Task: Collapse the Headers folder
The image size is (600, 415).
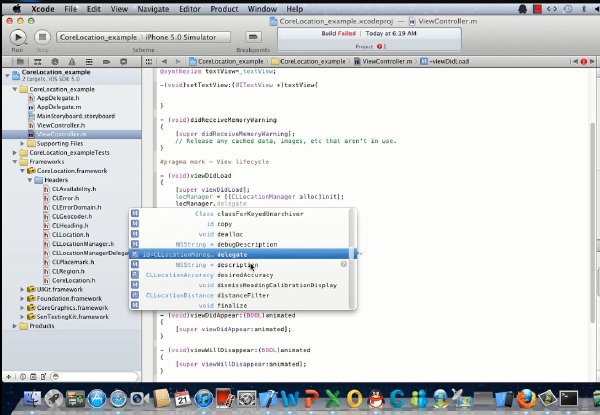Action: tap(30, 180)
